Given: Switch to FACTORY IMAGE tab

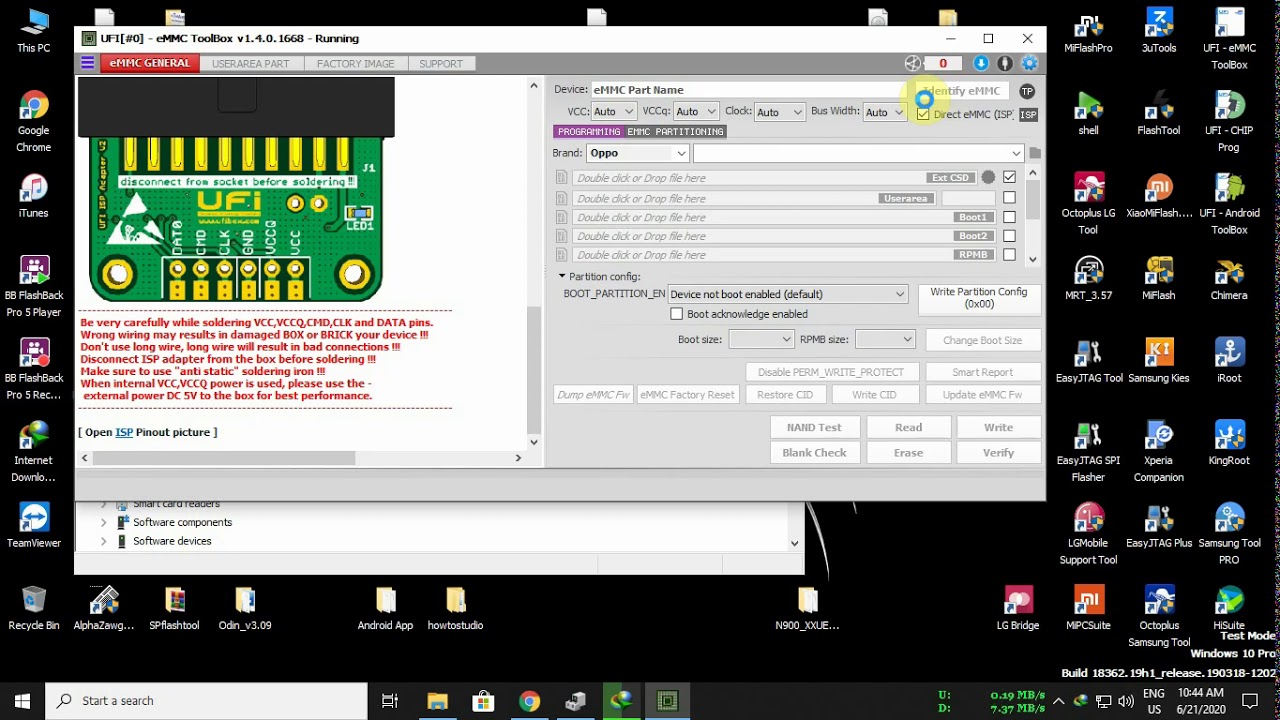Looking at the screenshot, I should click(x=355, y=64).
